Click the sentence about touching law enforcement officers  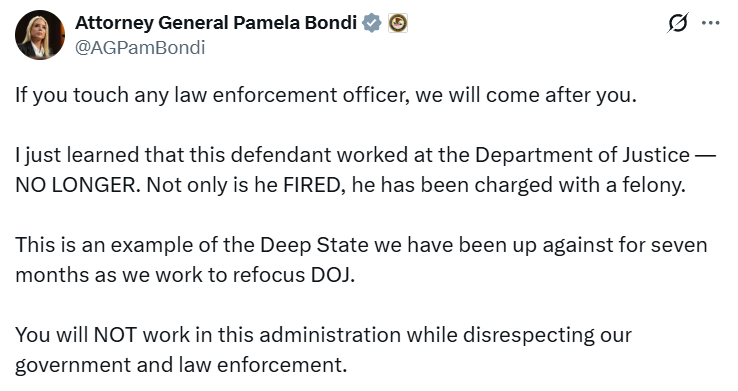[x=326, y=95]
